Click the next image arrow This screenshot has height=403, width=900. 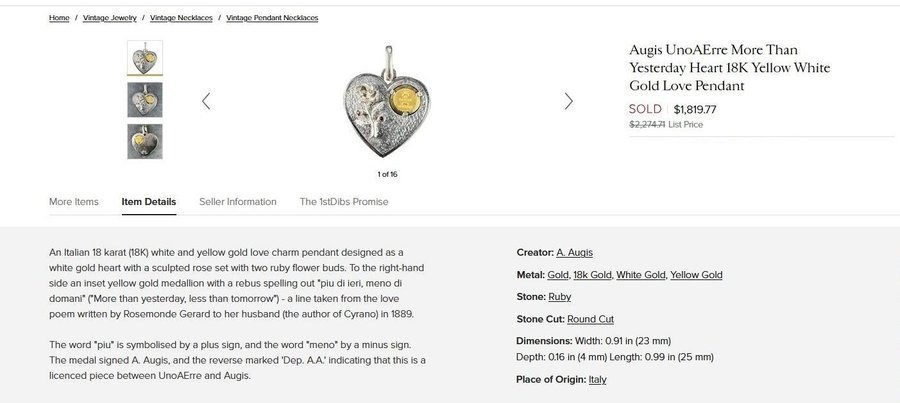(x=569, y=101)
